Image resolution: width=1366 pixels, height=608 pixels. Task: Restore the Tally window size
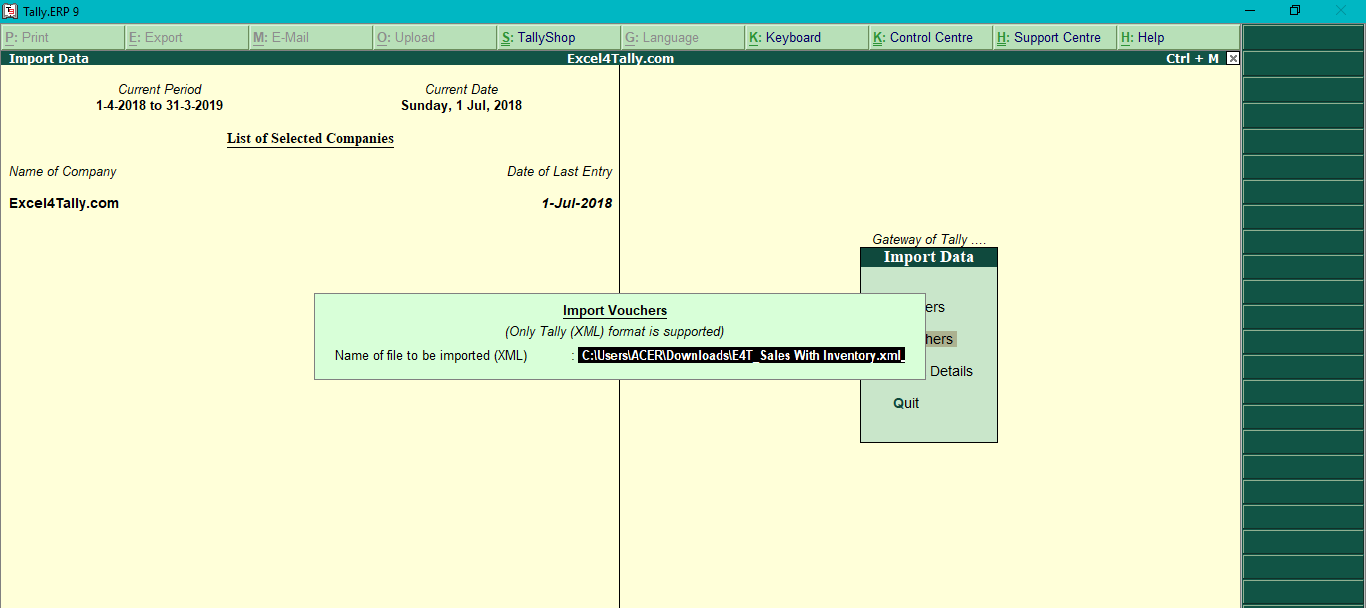[x=1295, y=11]
